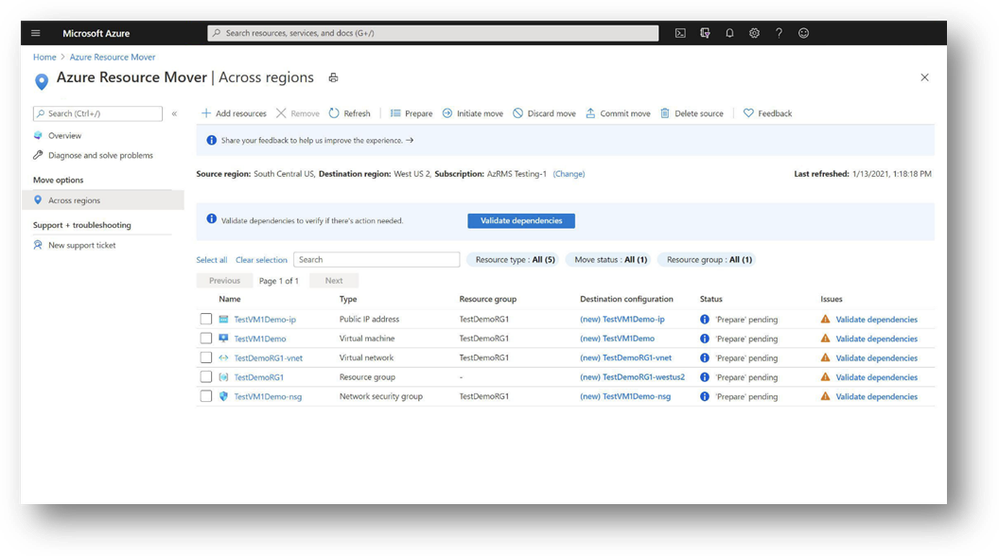Refresh the resource list
The image size is (999, 556).
(349, 113)
